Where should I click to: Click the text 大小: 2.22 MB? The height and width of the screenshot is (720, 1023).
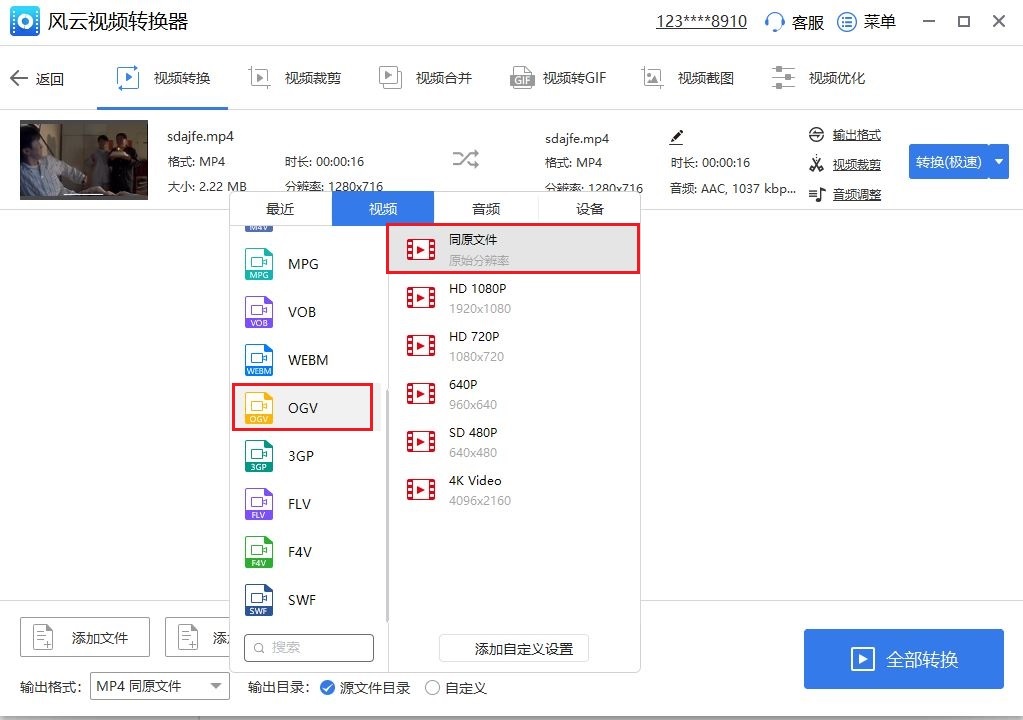[207, 187]
